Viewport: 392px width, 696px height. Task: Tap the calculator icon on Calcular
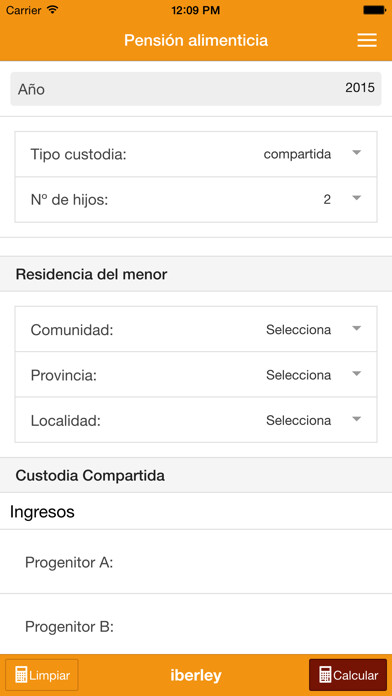pyautogui.click(x=325, y=675)
